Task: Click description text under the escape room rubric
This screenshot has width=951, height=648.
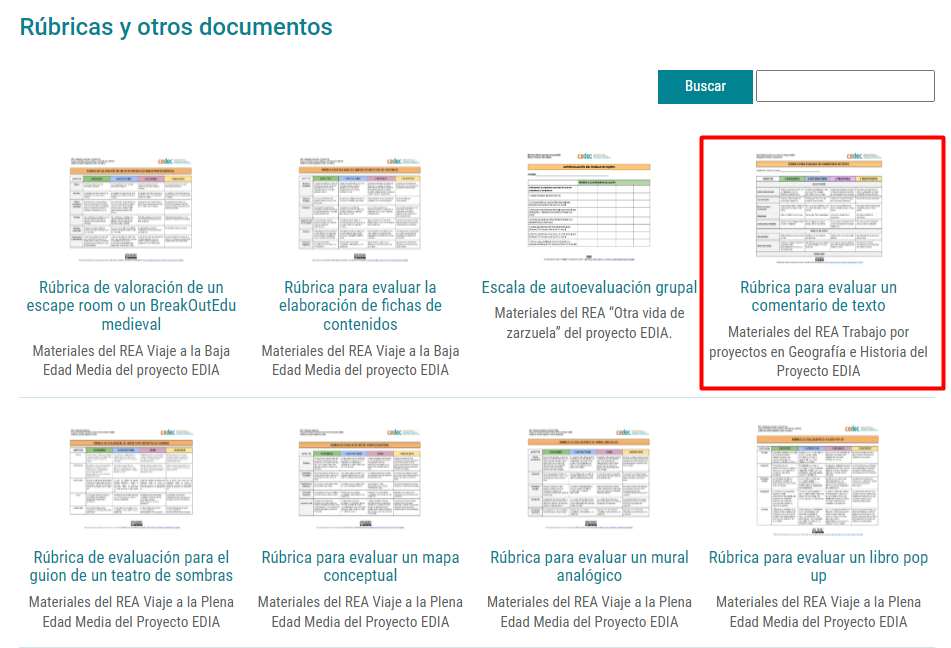Action: pyautogui.click(x=131, y=360)
